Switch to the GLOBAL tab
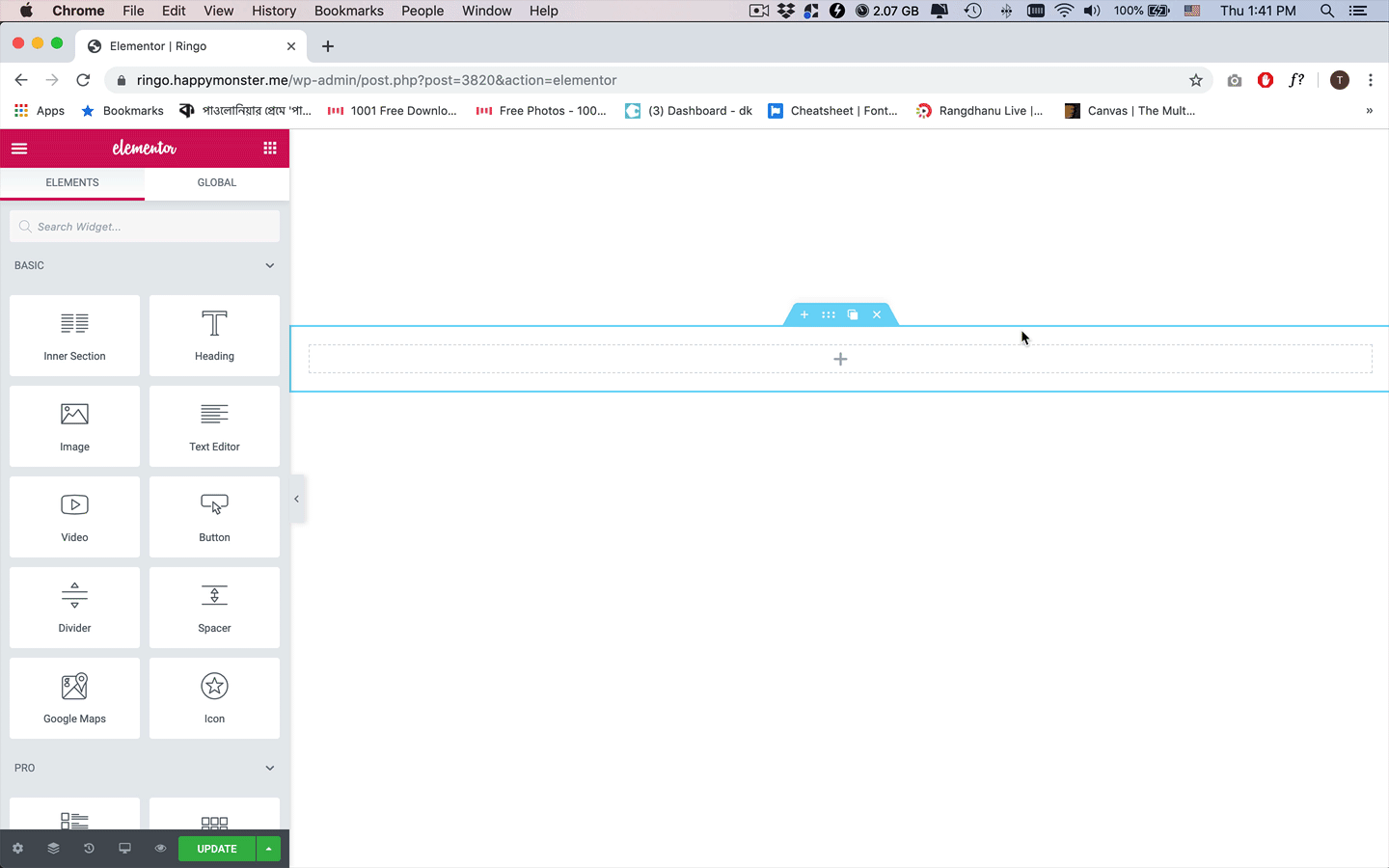The height and width of the screenshot is (868, 1389). (216, 182)
